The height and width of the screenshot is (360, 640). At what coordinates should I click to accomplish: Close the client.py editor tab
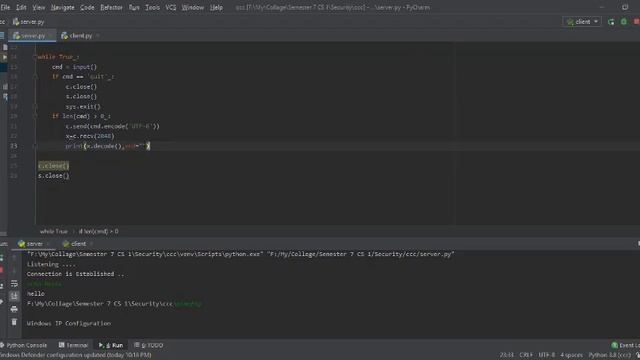coord(98,36)
